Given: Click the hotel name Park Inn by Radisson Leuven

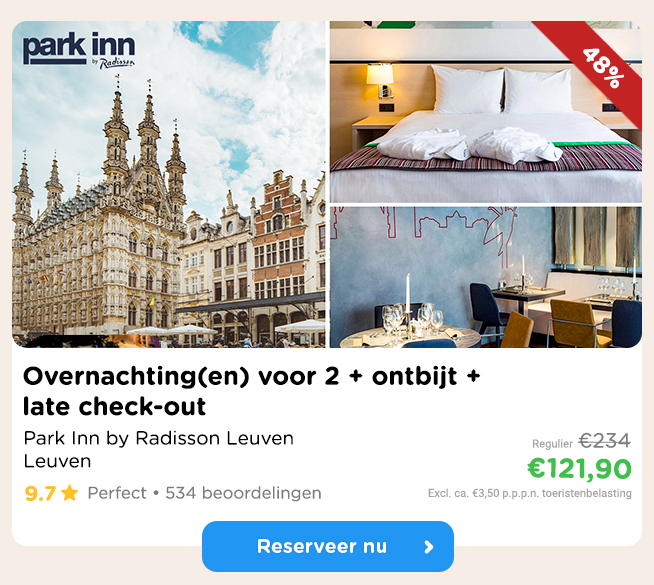Looking at the screenshot, I should point(158,438).
